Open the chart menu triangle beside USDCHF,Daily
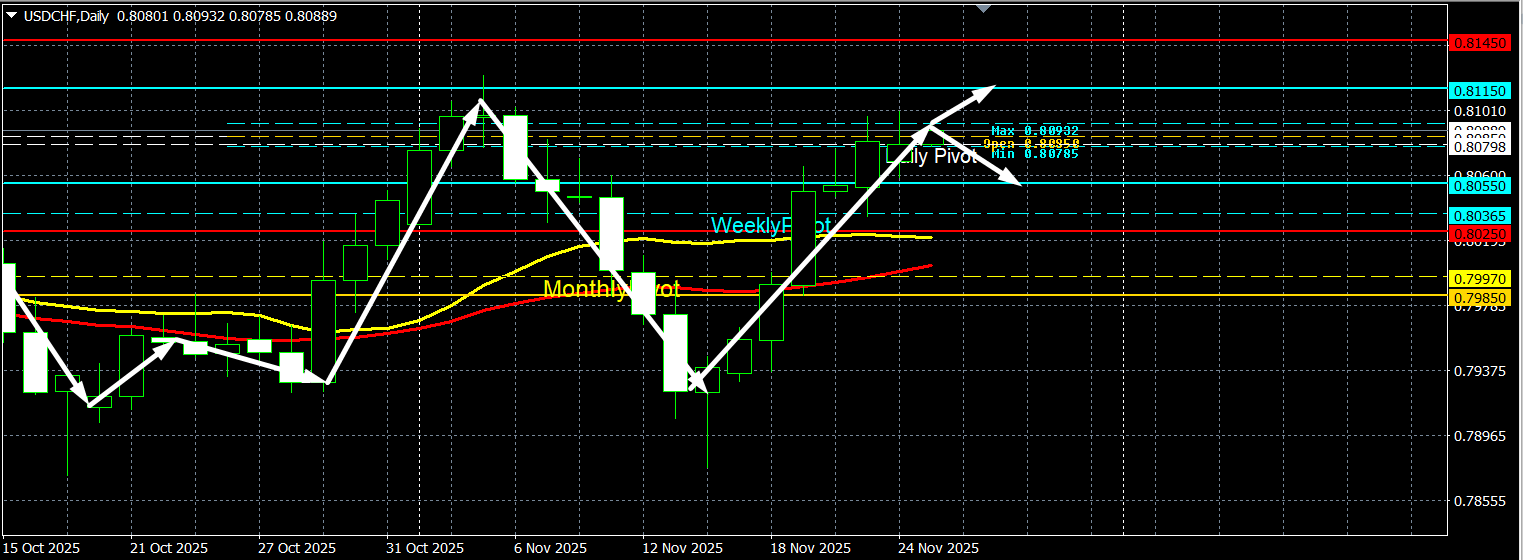This screenshot has height=560, width=1523. click(12, 16)
